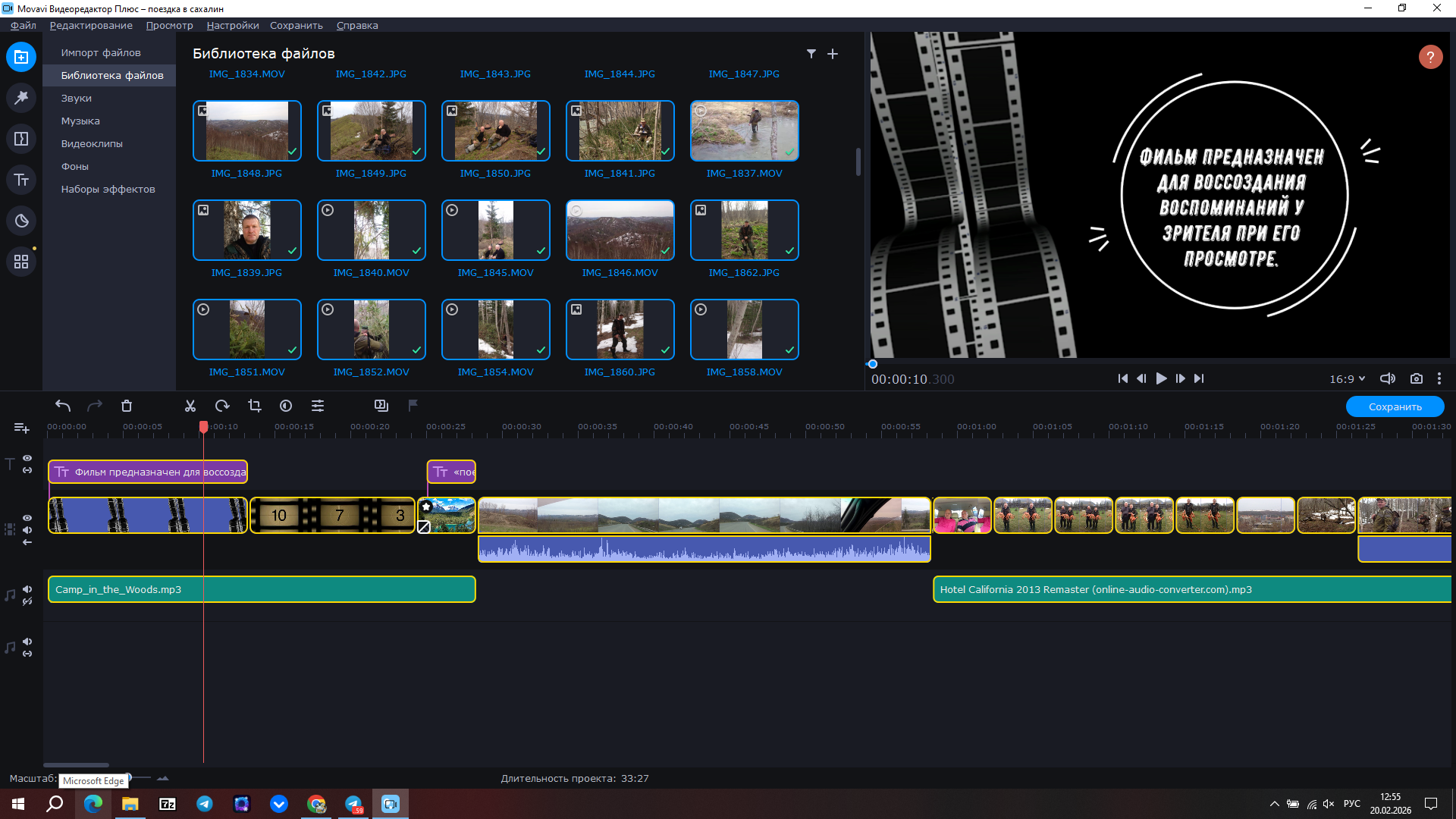
Task: Open the preview three-dot options menu
Action: 1439,378
